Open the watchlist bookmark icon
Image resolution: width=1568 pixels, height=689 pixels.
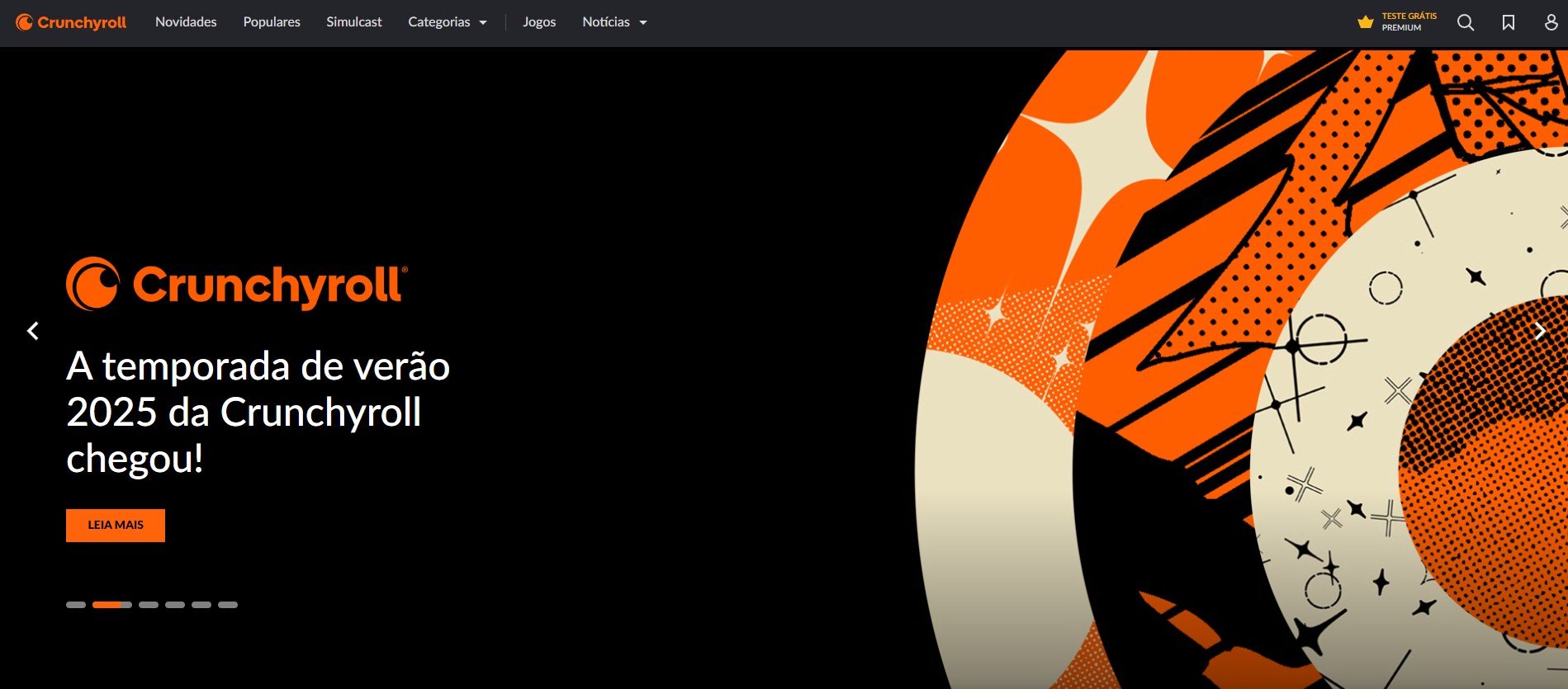coord(1509,22)
